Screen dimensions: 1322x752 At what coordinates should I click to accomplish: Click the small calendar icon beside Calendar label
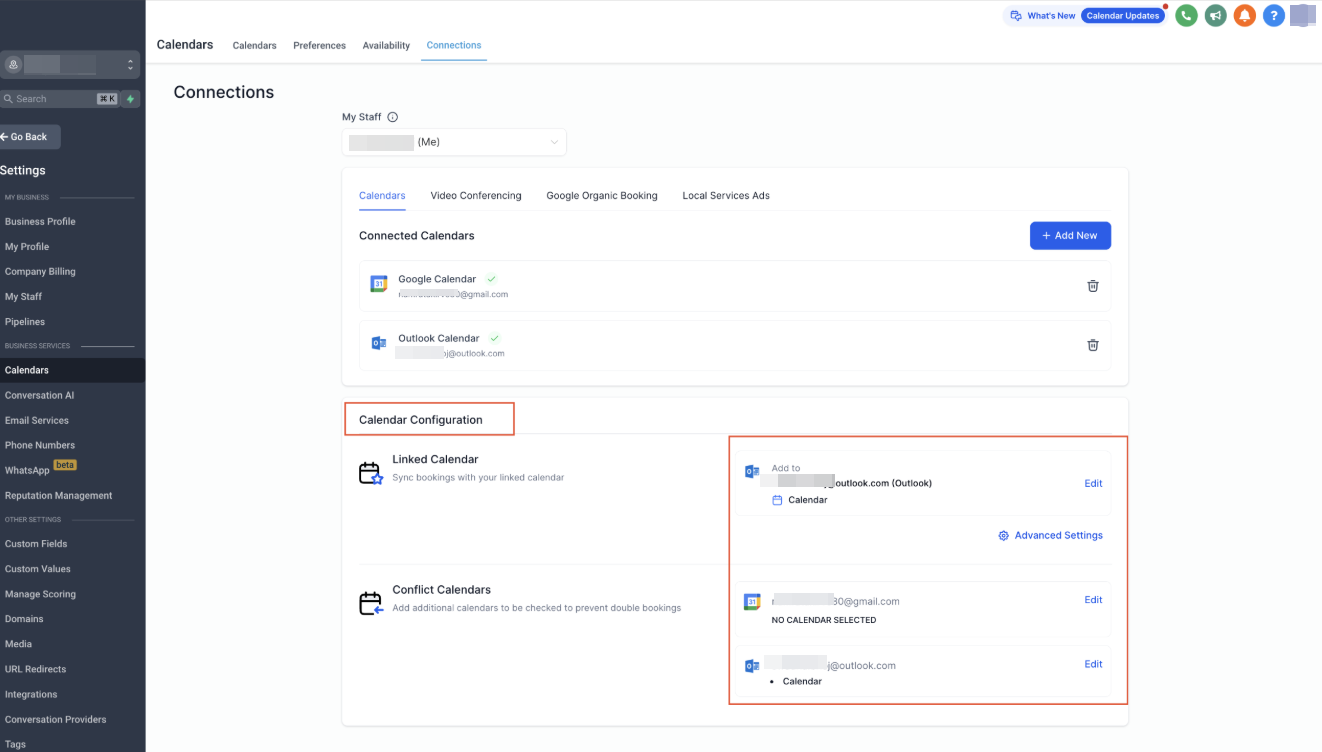[x=777, y=500]
